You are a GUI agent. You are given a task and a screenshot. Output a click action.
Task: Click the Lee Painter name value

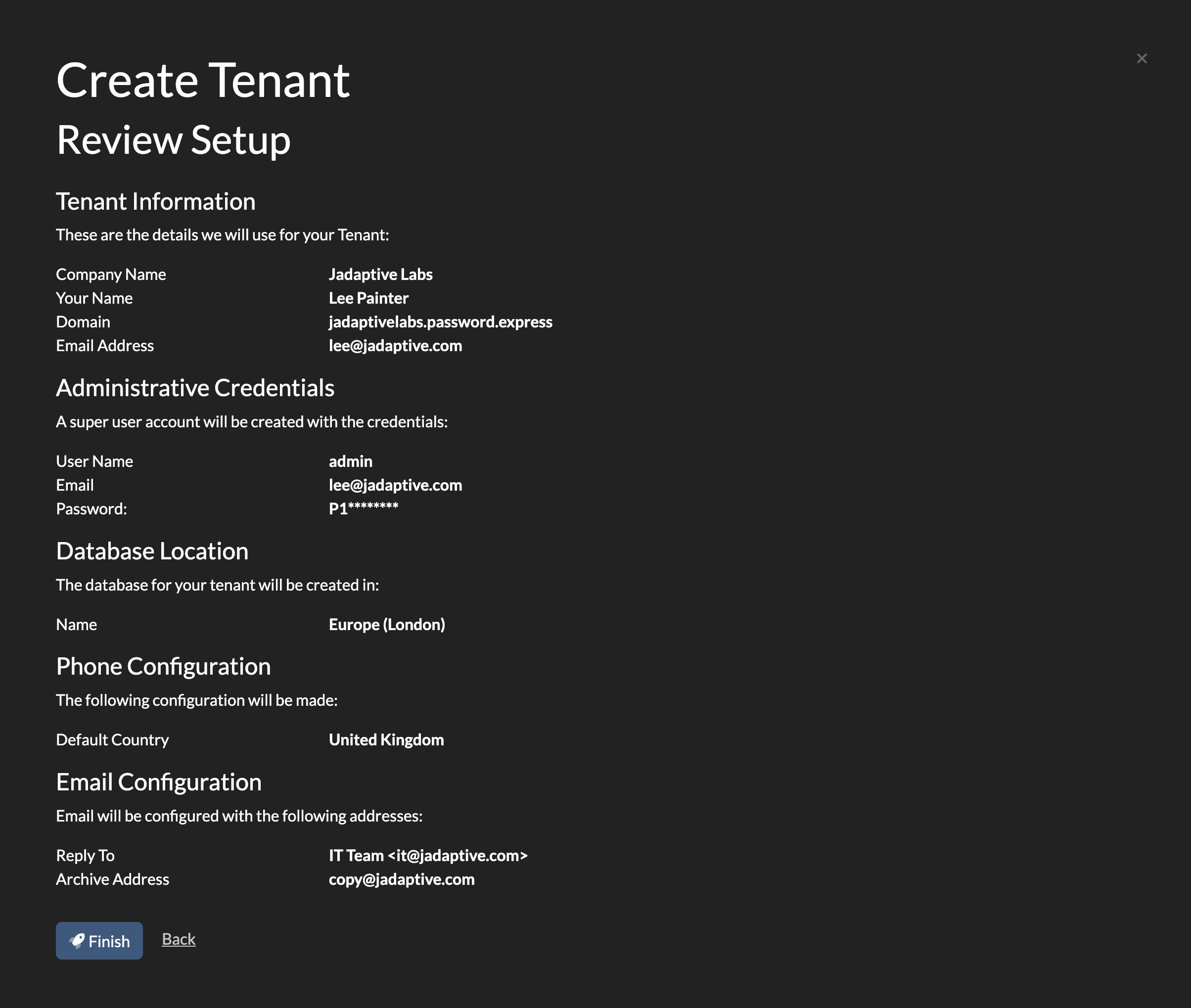pos(368,298)
